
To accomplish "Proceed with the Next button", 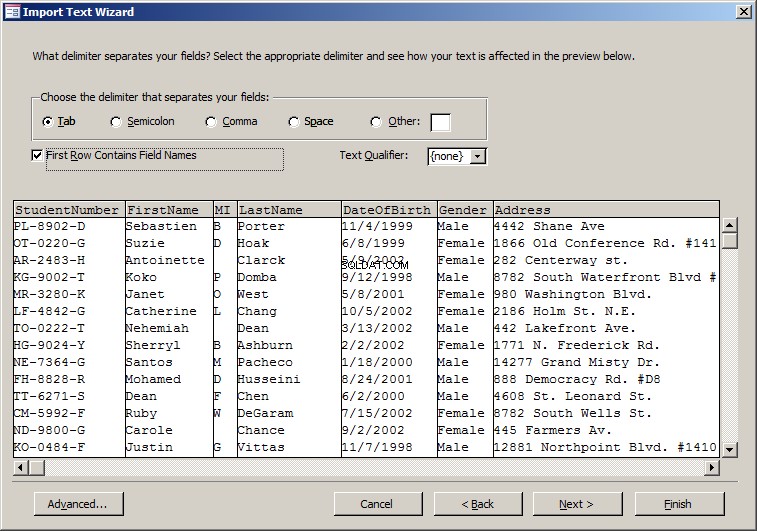I will (577, 504).
